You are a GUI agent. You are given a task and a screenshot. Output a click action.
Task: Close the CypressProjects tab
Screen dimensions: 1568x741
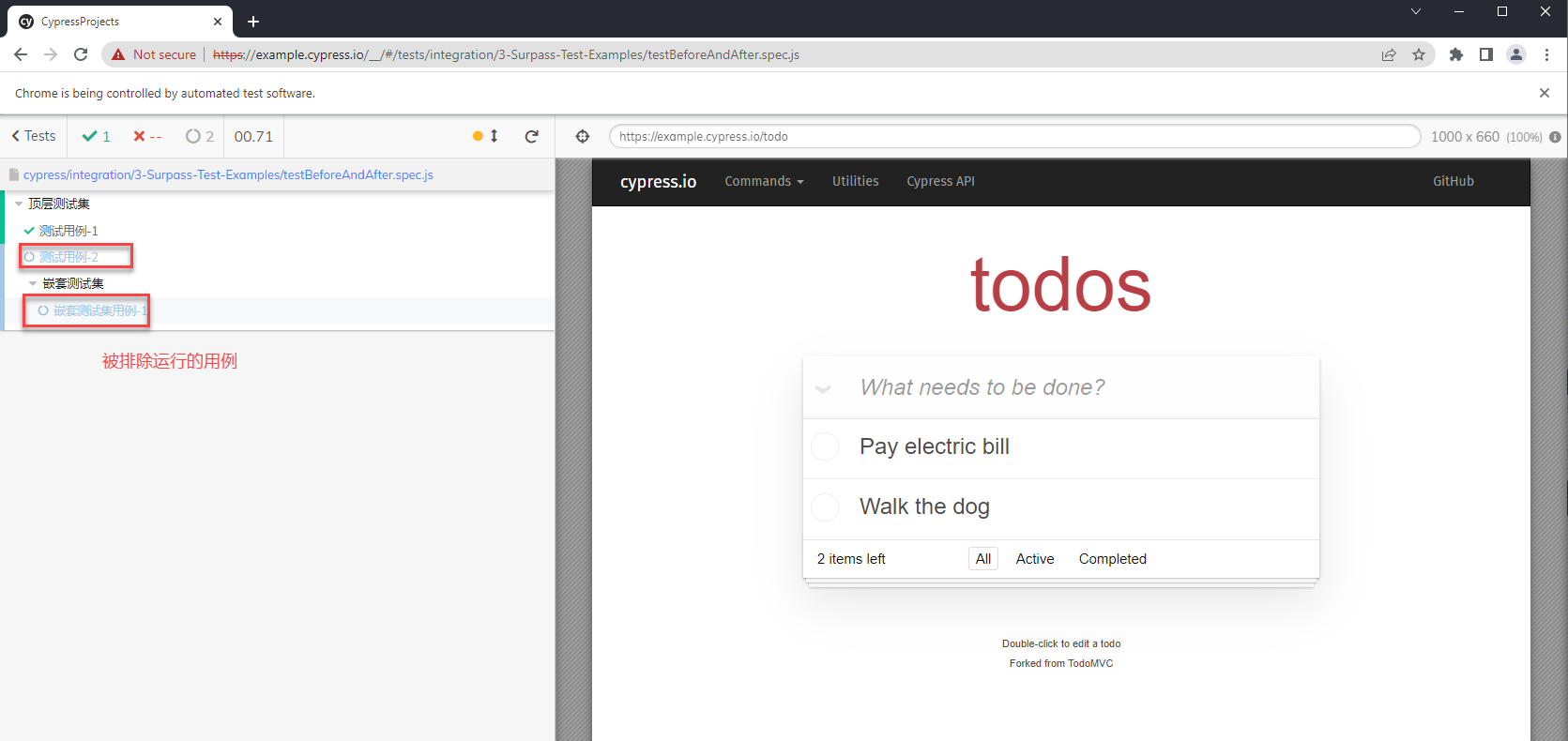218,22
